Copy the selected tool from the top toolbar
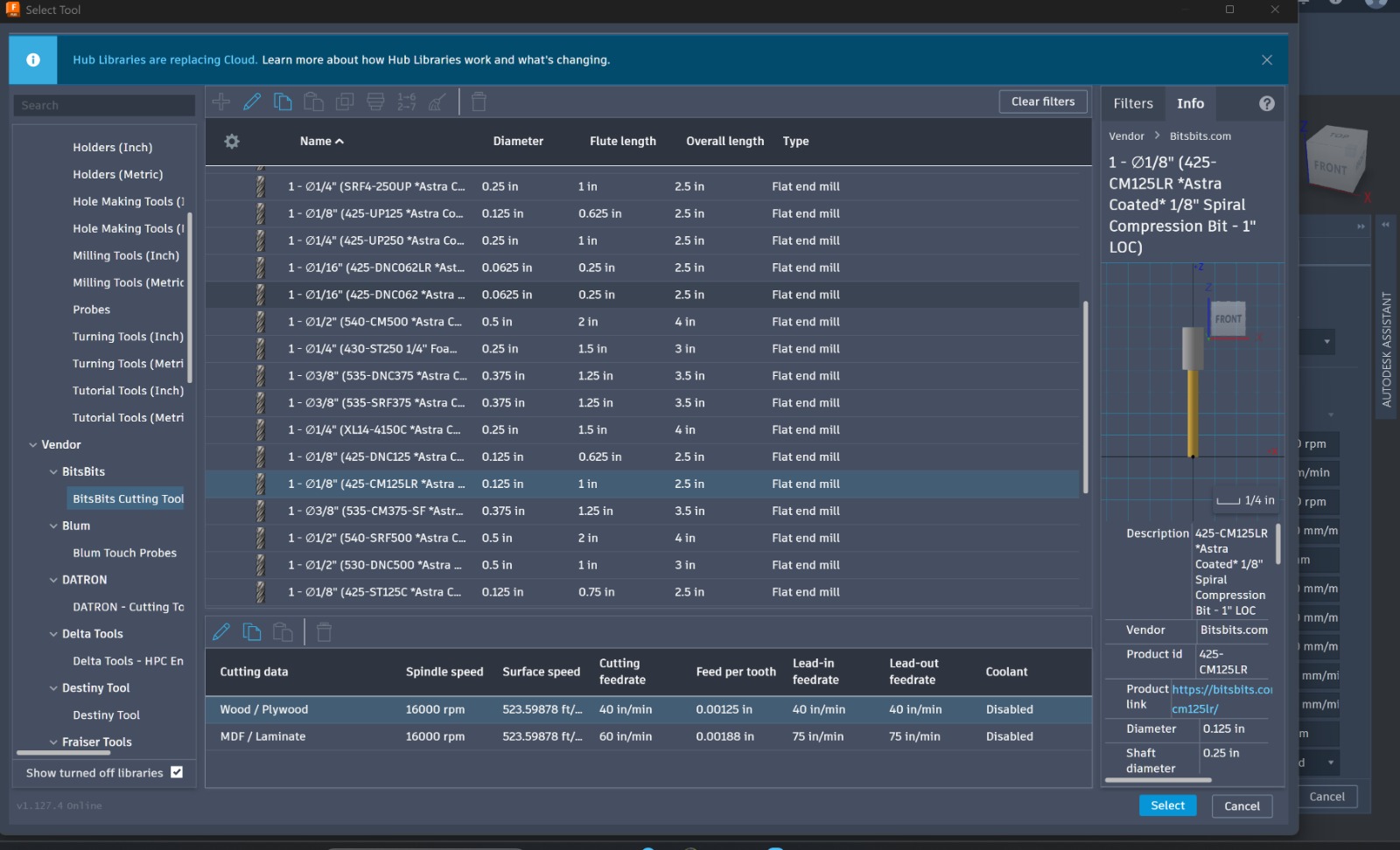Screen dimensions: 1400x850 pyautogui.click(x=283, y=102)
